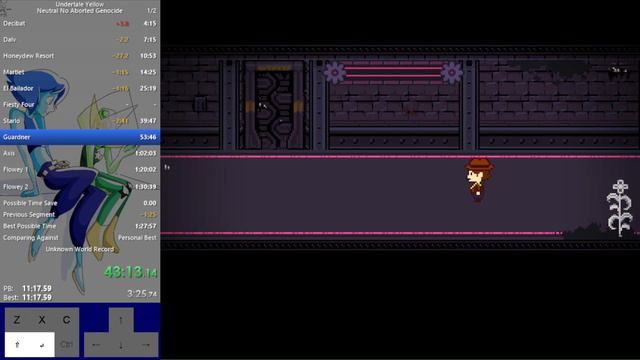Viewport: 640px width, 360px height.
Task: Click the left purple gear on the wall
Action: tap(335, 73)
